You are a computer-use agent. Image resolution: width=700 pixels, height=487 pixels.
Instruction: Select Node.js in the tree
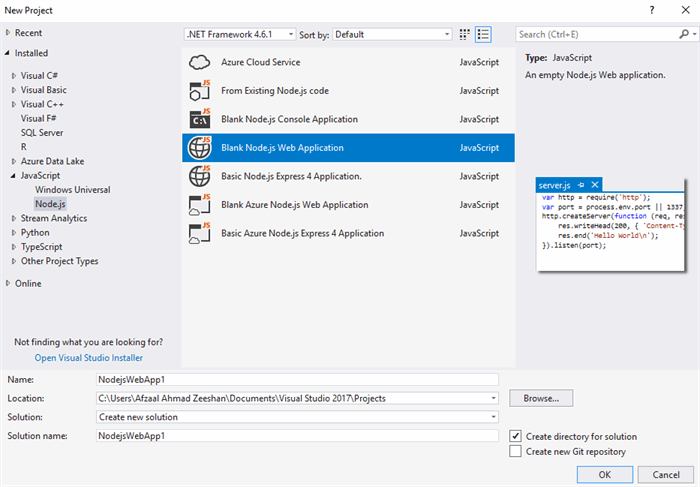(50, 204)
